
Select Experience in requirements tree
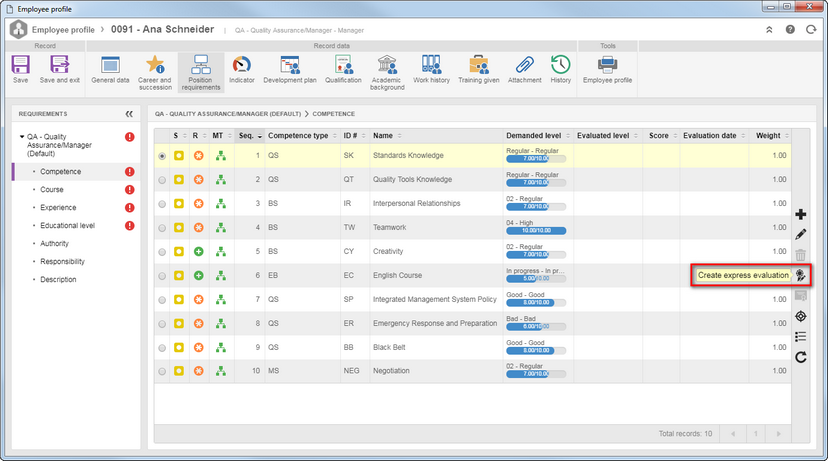pos(58,208)
